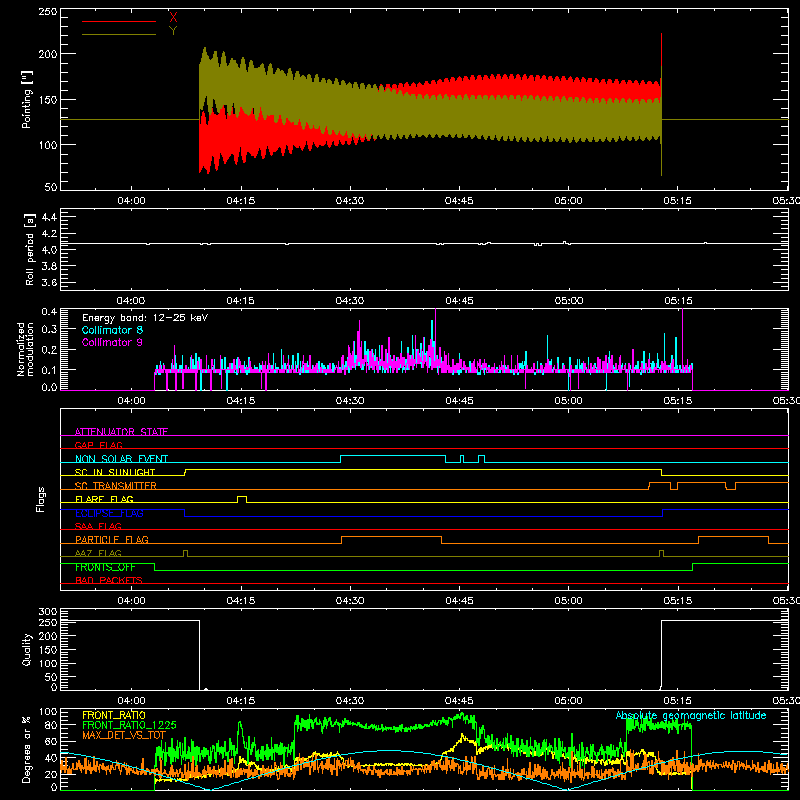Click the olive flag label above FRONTS_OFF

click(98, 553)
